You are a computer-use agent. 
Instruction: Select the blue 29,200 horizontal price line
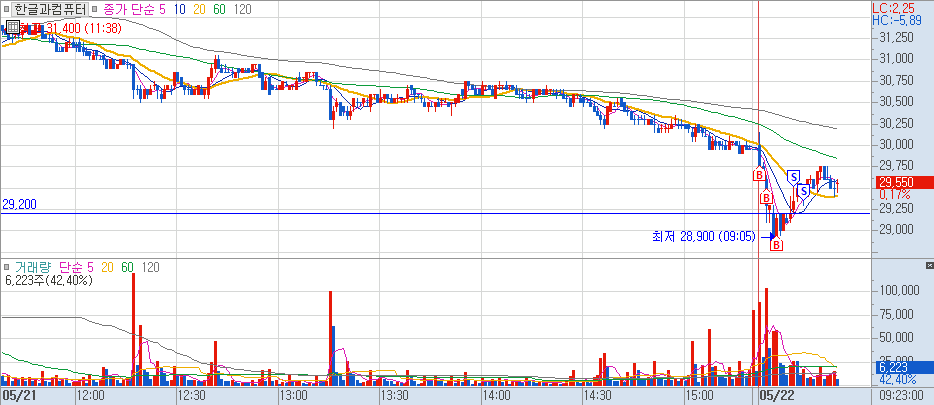click(435, 213)
